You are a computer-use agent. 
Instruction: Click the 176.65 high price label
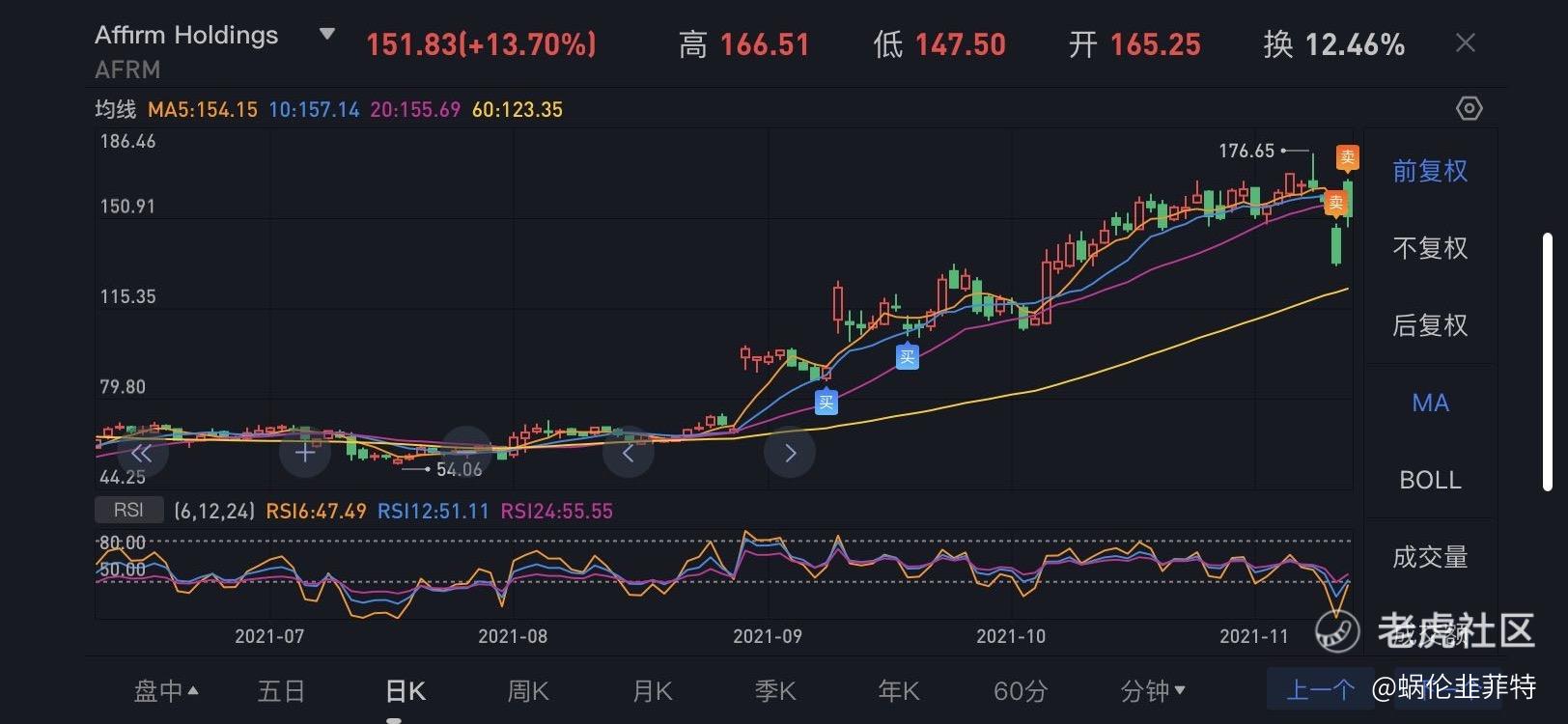(1246, 151)
